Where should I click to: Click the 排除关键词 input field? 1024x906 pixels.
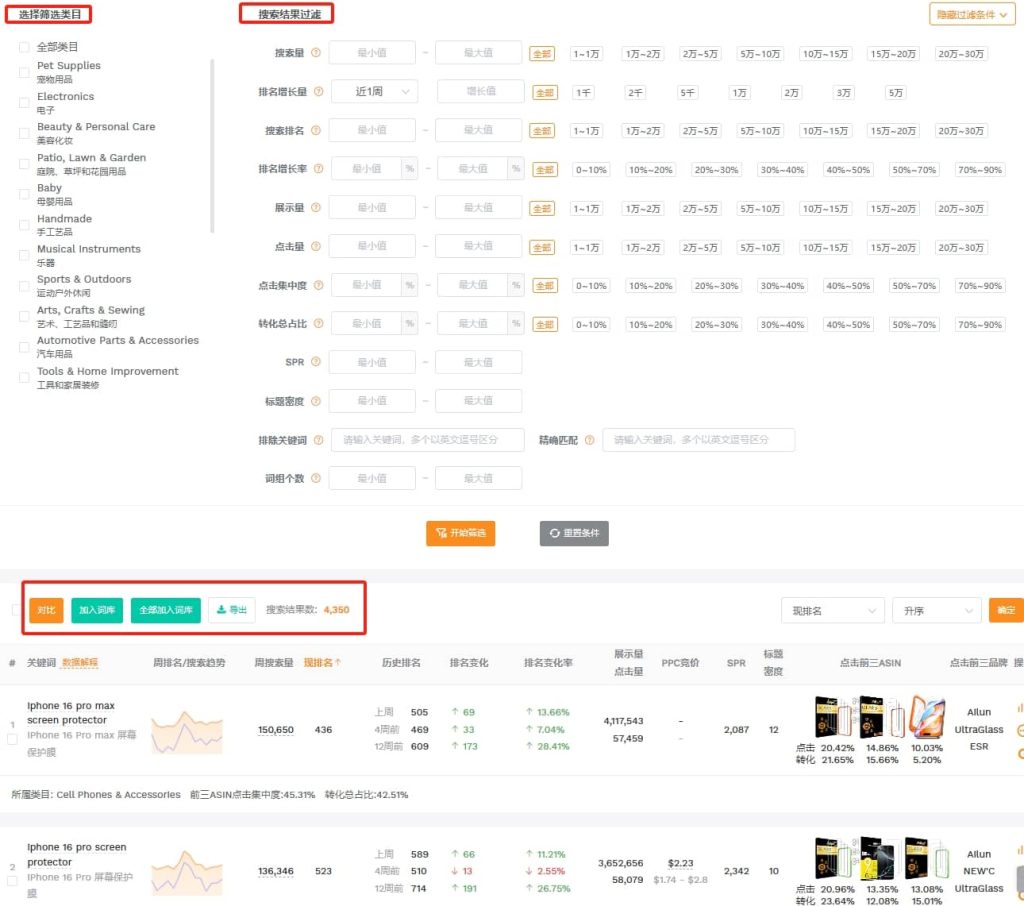click(427, 440)
